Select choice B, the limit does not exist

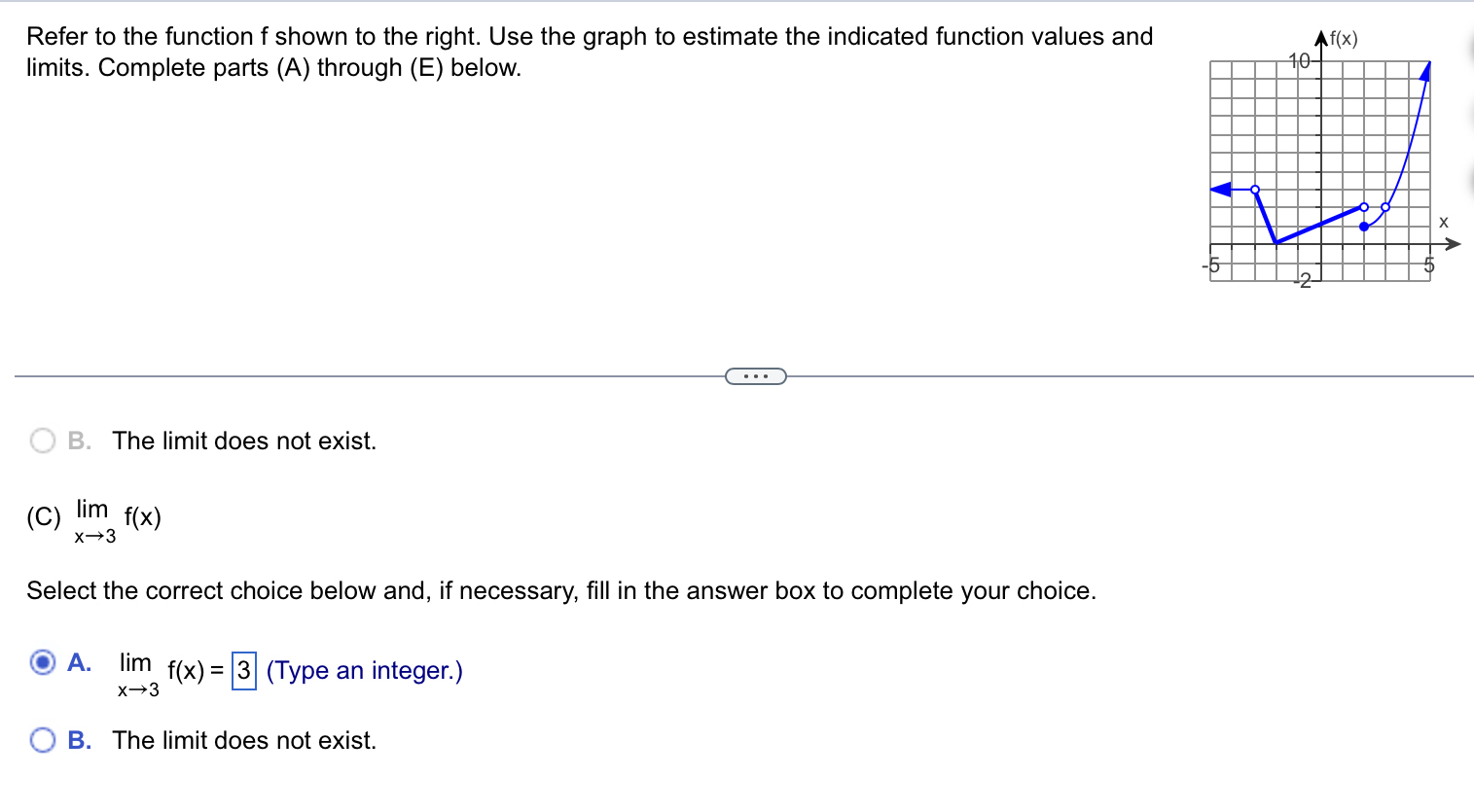point(42,740)
